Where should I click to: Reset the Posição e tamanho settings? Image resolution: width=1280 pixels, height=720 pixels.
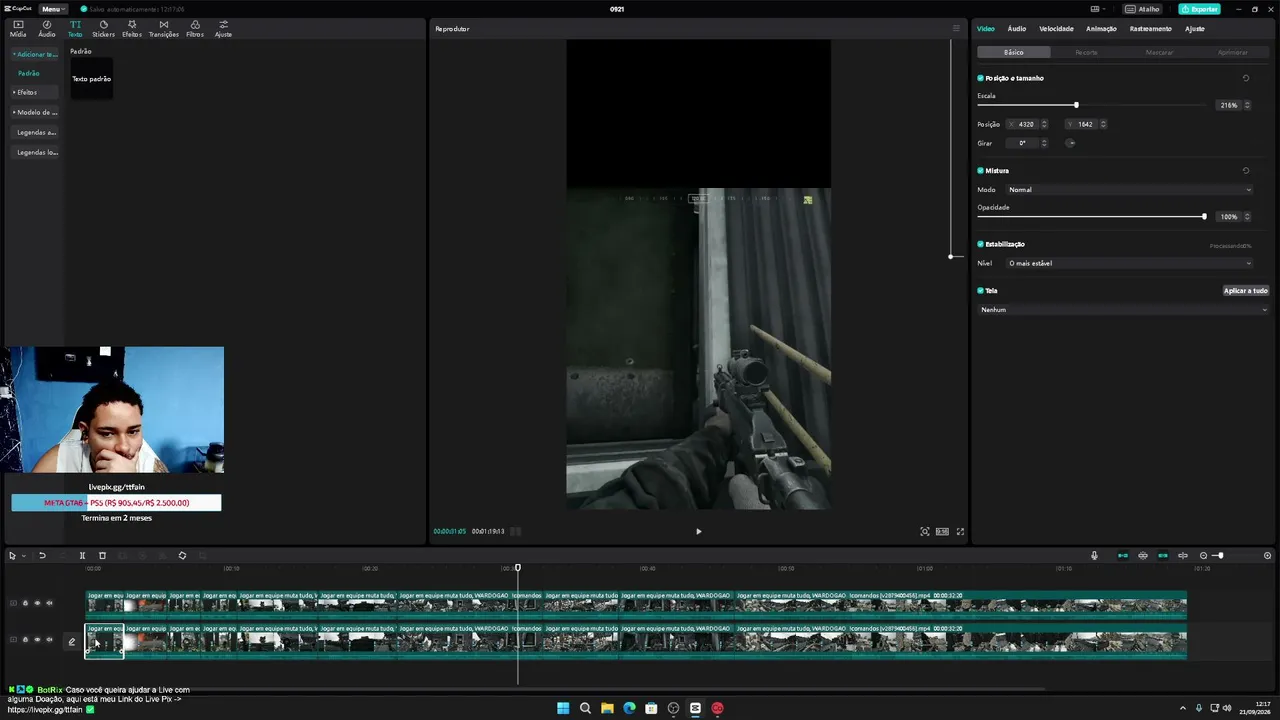coord(1246,78)
